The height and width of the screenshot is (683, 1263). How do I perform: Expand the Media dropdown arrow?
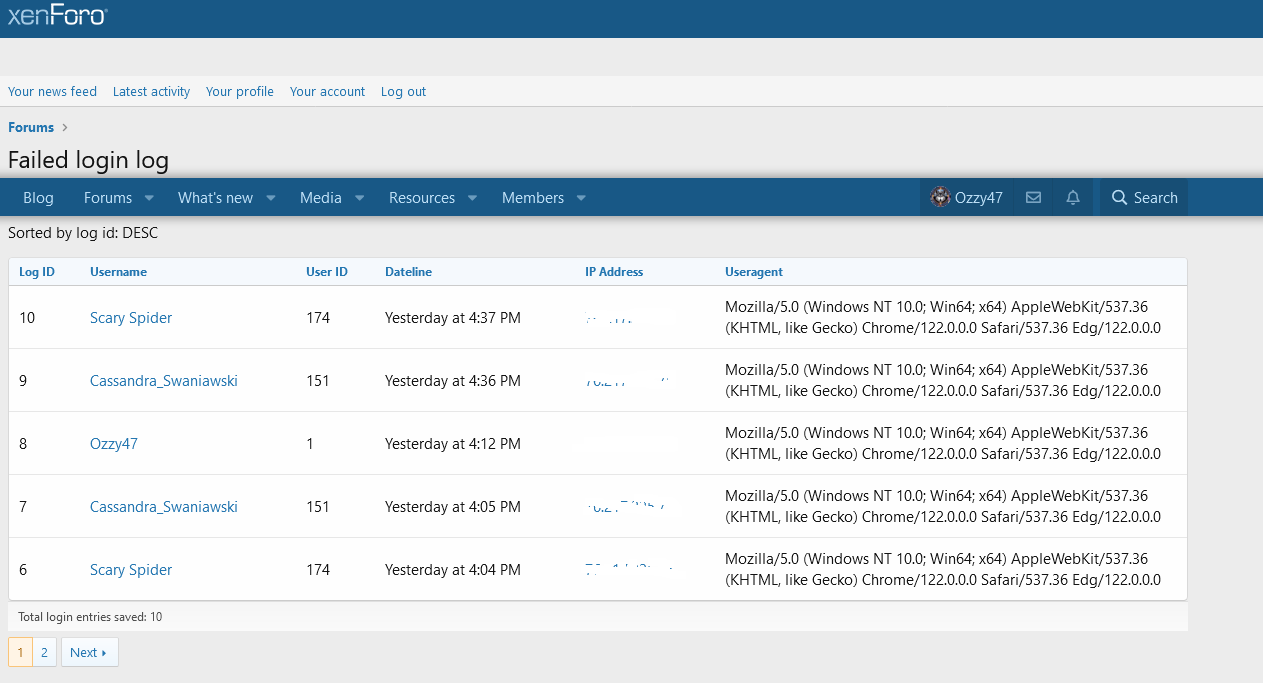click(359, 198)
